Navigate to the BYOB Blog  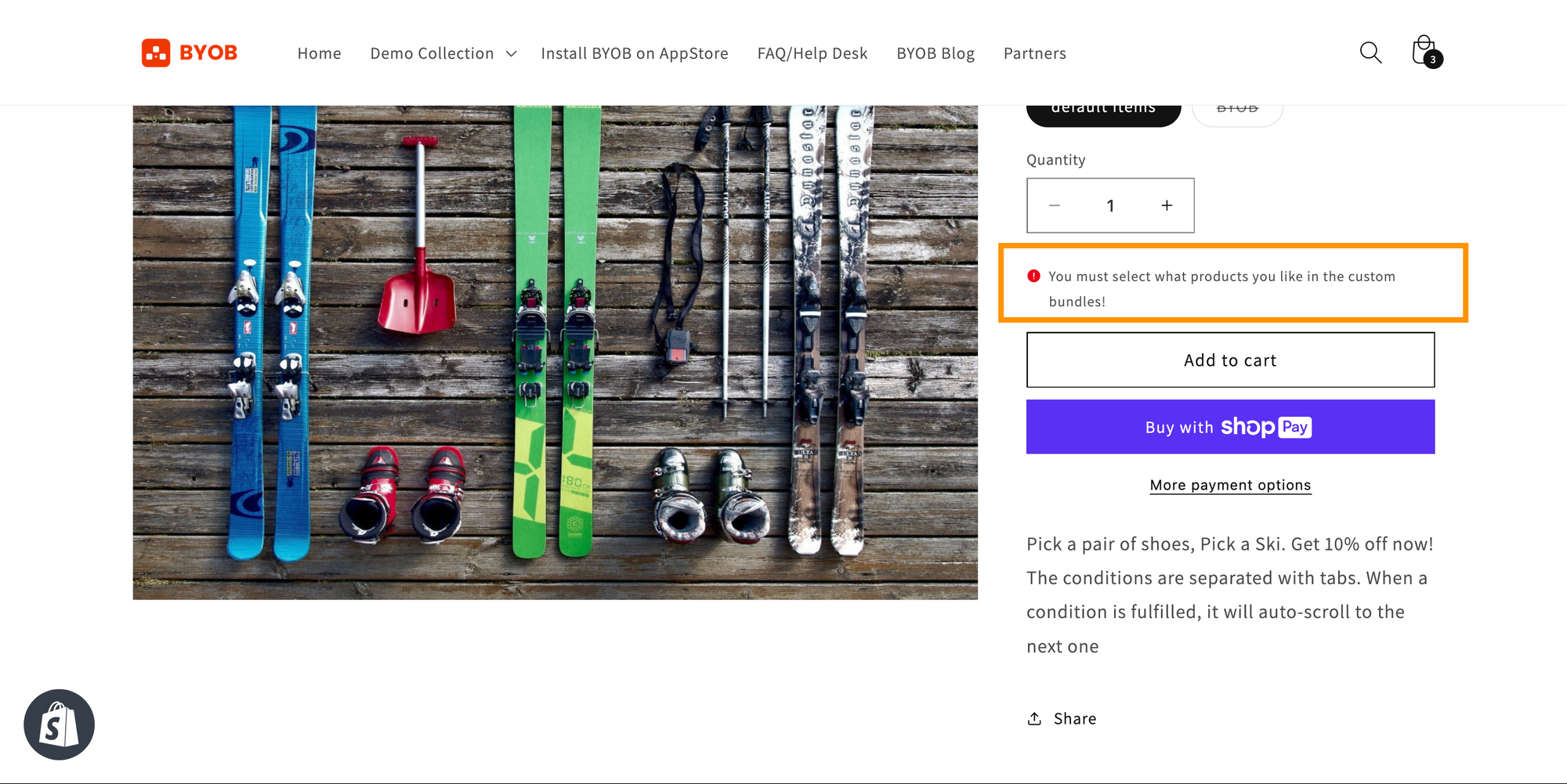pos(935,53)
